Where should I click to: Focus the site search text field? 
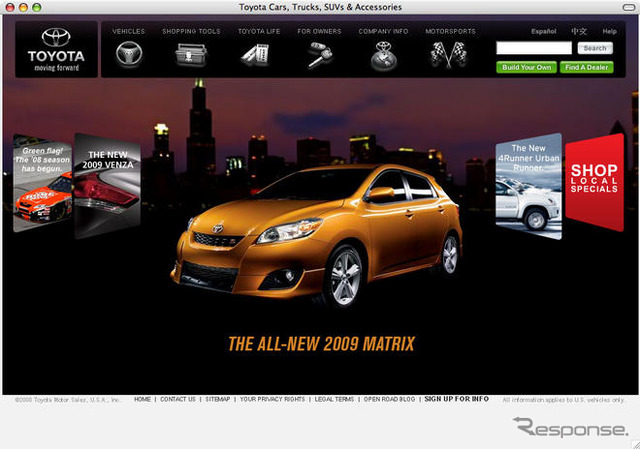(534, 48)
